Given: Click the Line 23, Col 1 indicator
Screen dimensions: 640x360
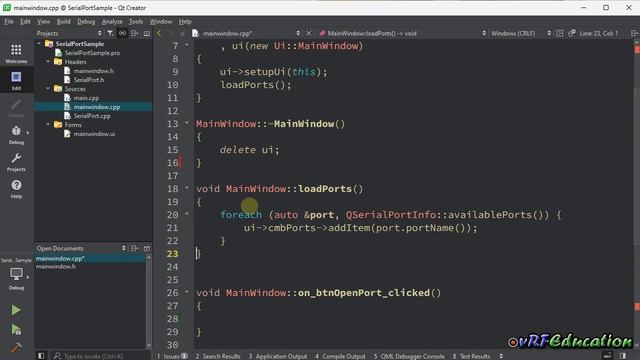Looking at the screenshot, I should 598,33.
